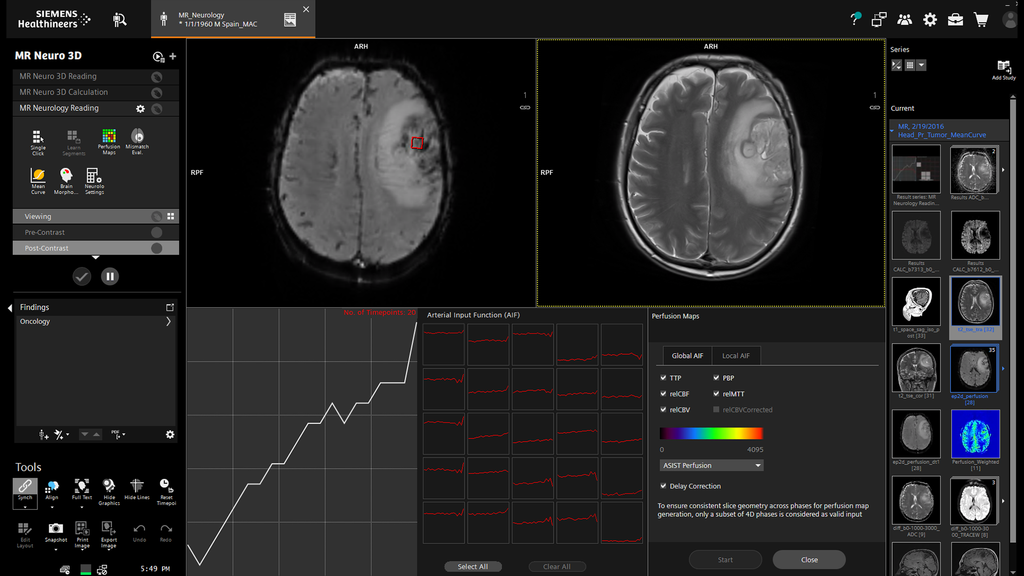The image size is (1024, 576).
Task: Disable Delay Correction checkbox
Action: click(664, 486)
